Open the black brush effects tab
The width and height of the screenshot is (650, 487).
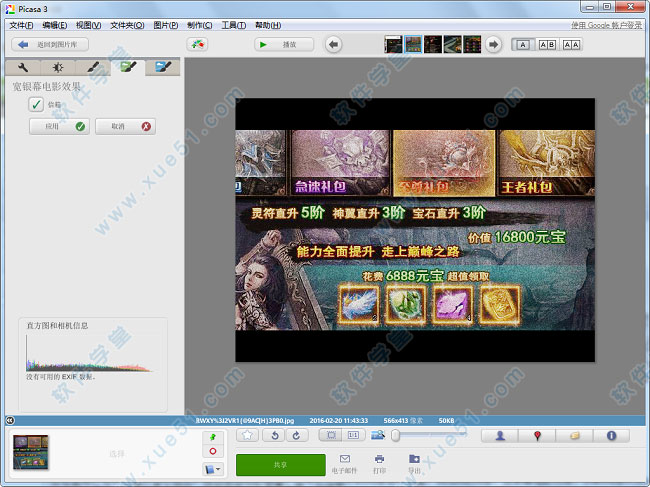coord(93,67)
